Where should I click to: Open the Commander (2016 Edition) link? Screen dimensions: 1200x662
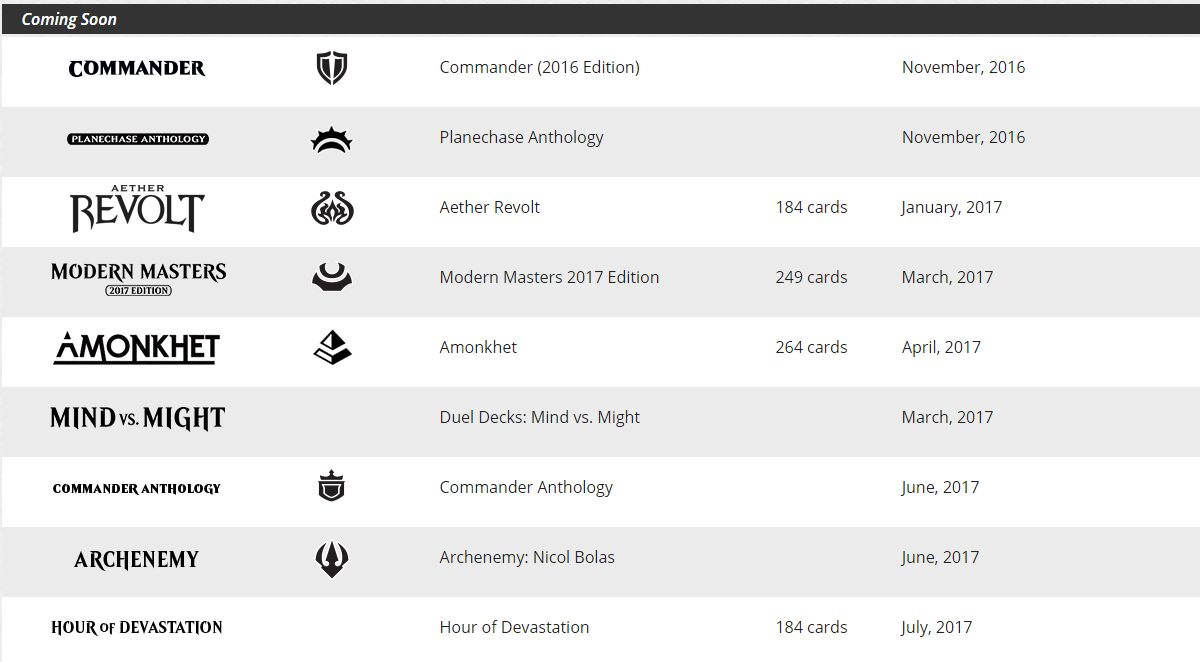pyautogui.click(x=539, y=67)
